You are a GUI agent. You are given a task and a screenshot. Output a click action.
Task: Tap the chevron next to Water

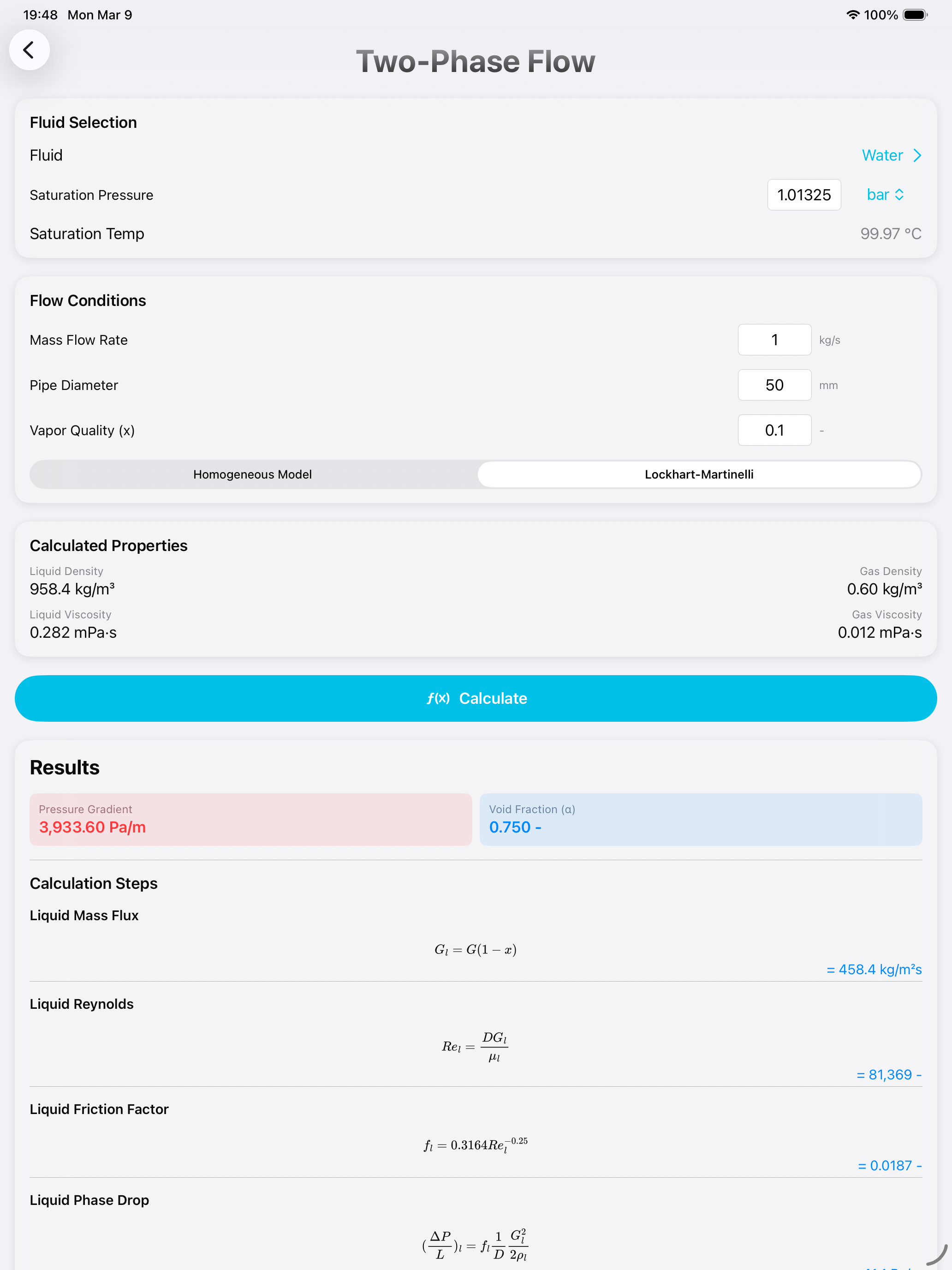tap(917, 156)
